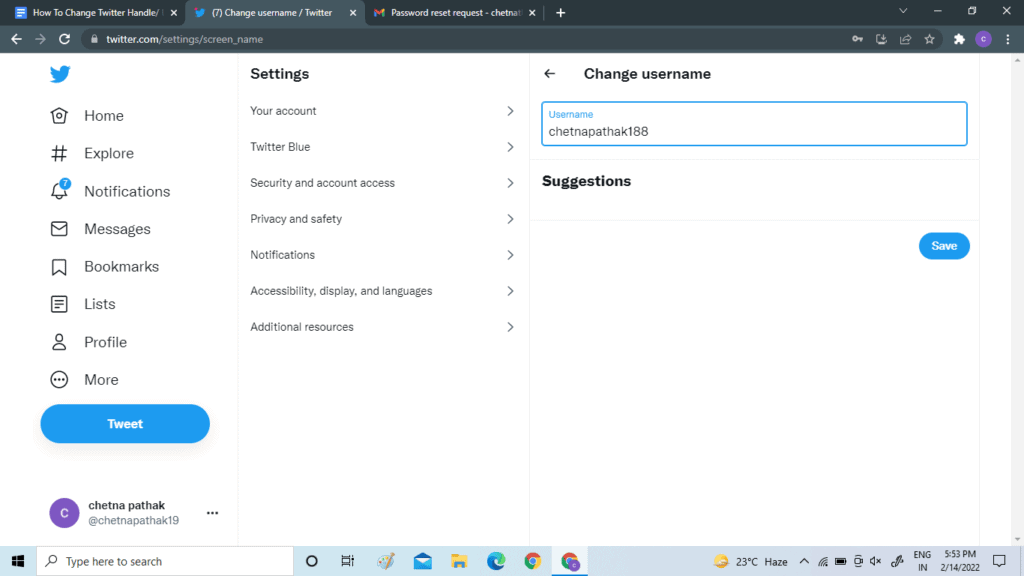1024x576 pixels.
Task: Open the Notifications bell icon
Action: (59, 190)
